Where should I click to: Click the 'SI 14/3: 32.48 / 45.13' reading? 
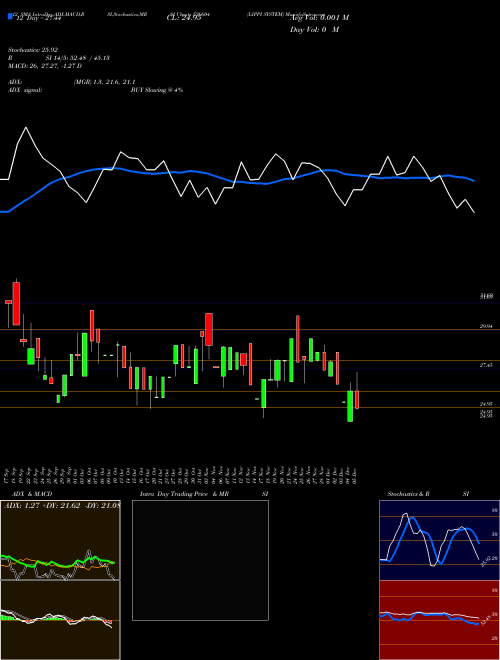click(78, 58)
